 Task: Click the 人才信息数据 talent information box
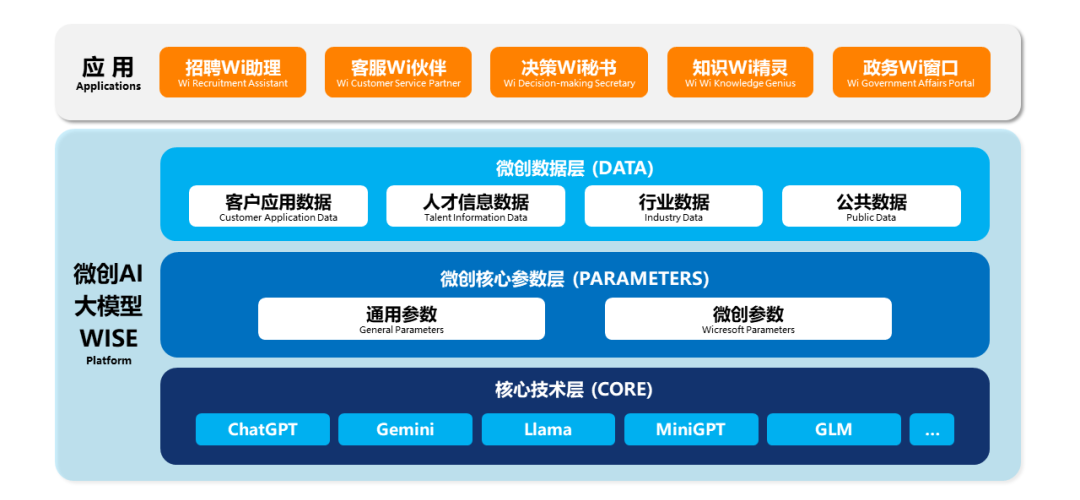coord(475,206)
